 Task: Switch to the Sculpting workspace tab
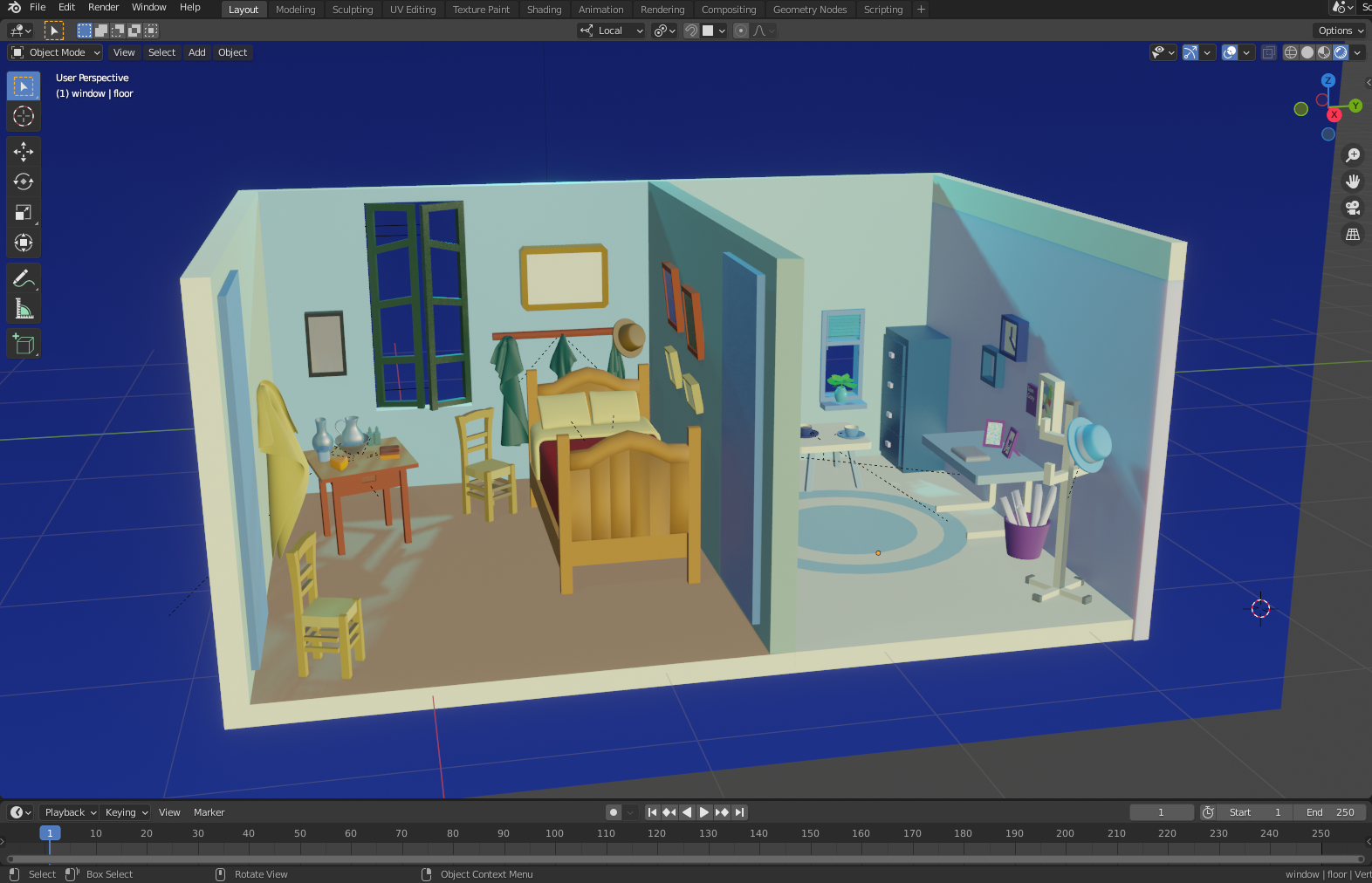click(353, 10)
